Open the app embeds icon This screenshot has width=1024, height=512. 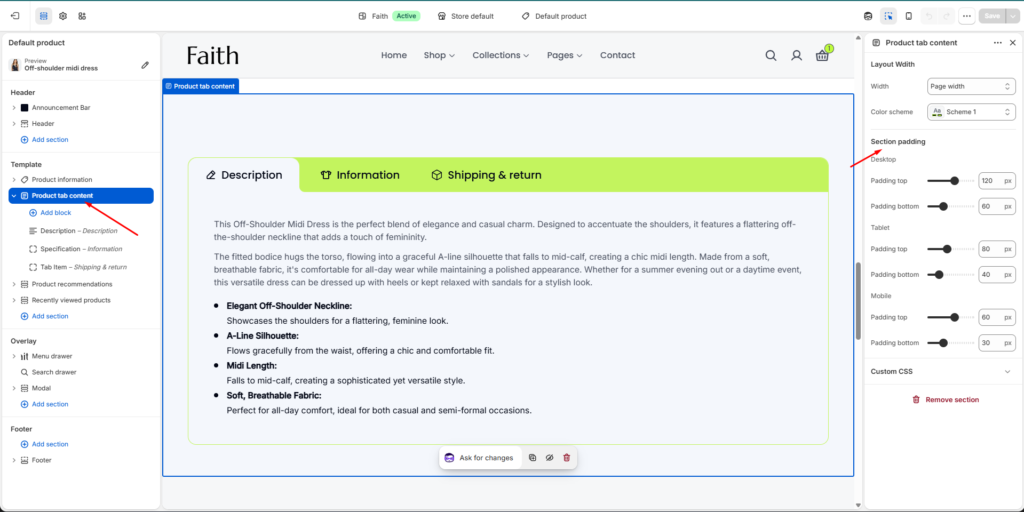(x=82, y=16)
